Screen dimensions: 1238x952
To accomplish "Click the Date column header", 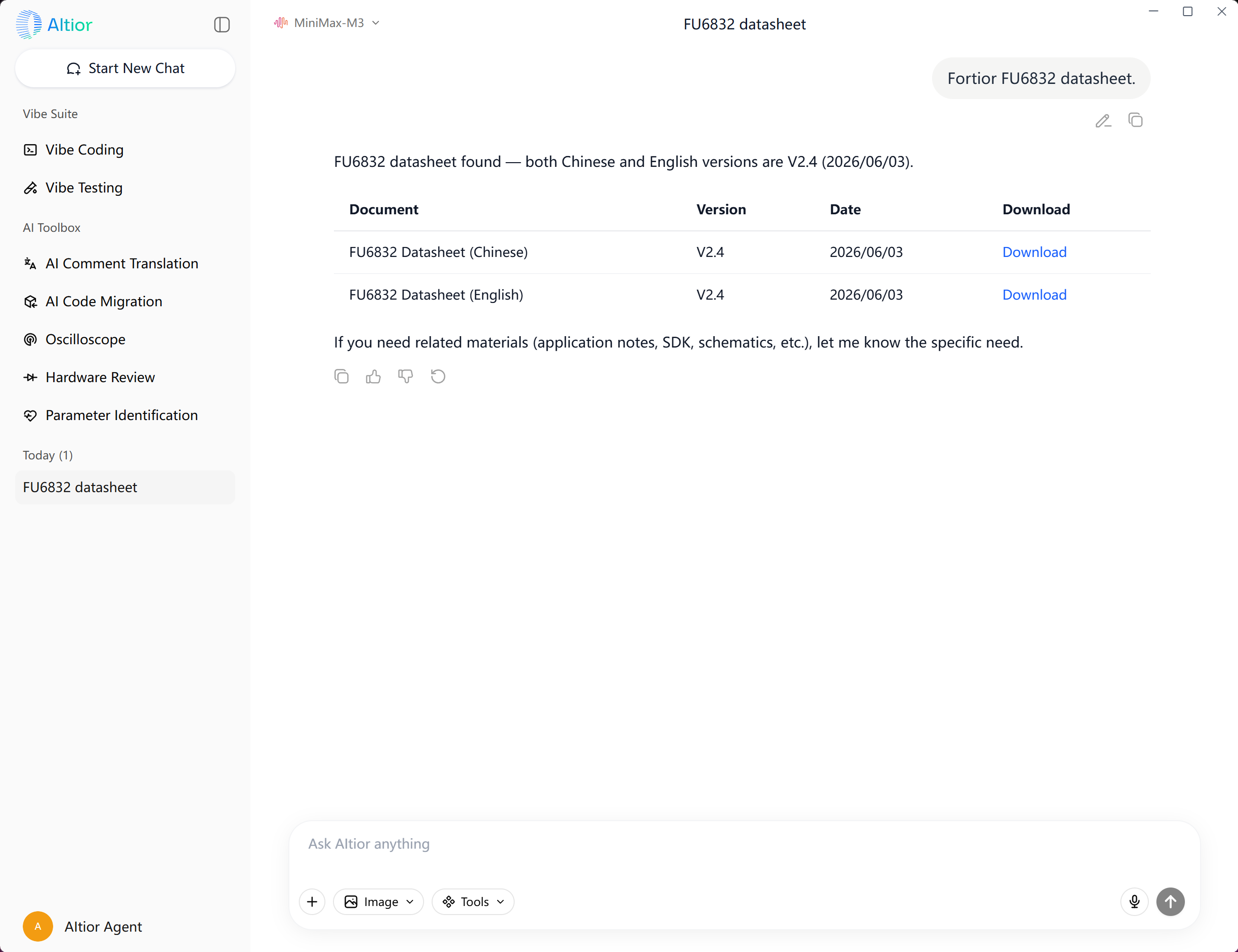I will pos(845,210).
